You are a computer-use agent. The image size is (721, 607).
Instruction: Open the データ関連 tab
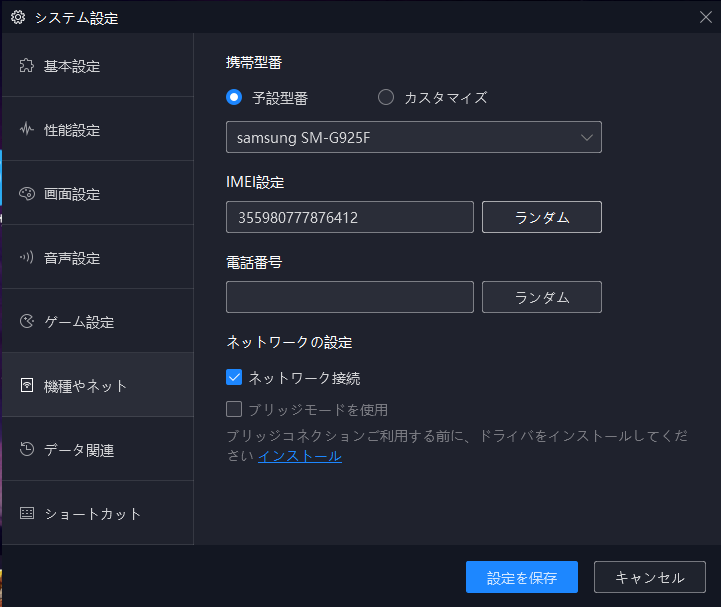[x=97, y=449]
